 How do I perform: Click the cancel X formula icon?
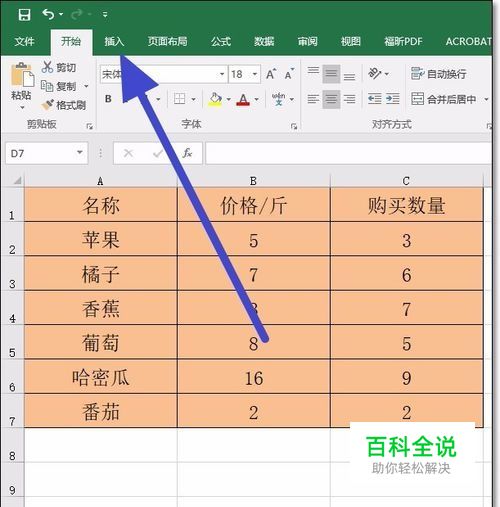(128, 153)
